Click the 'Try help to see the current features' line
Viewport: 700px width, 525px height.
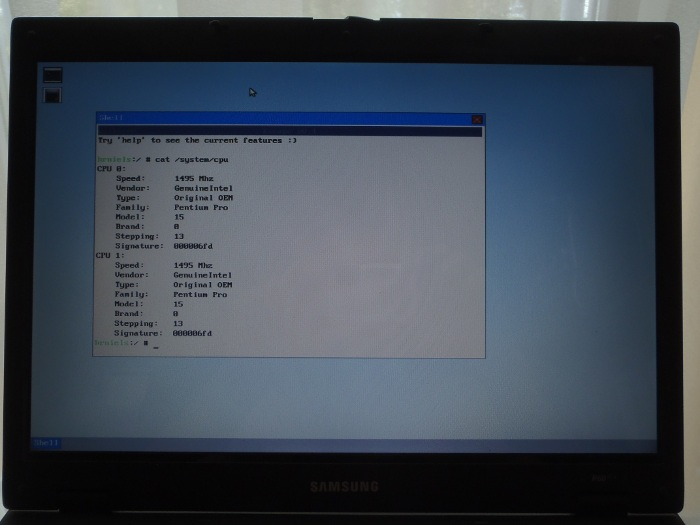click(197, 140)
